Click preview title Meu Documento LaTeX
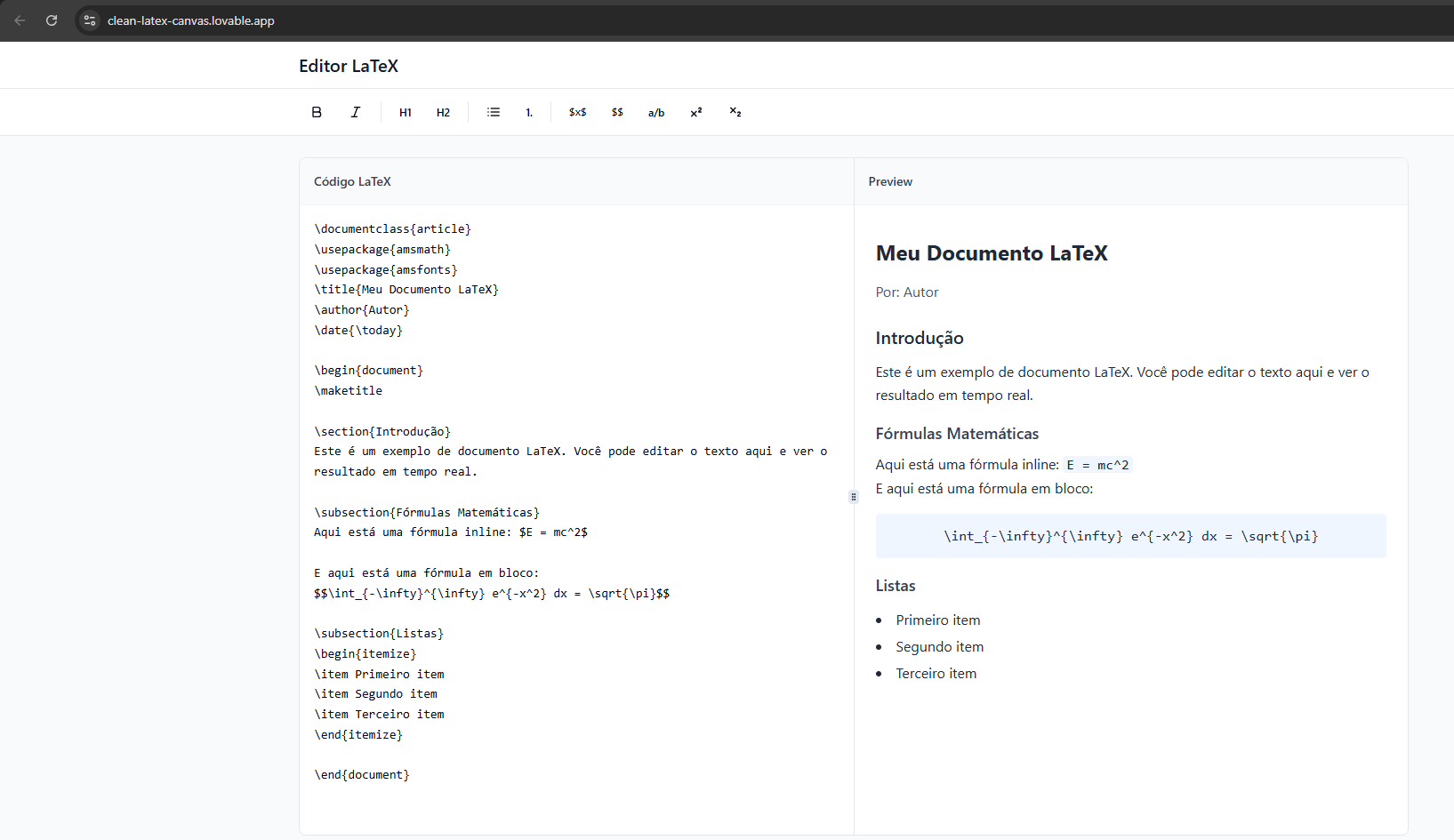The image size is (1454, 840). 992,253
